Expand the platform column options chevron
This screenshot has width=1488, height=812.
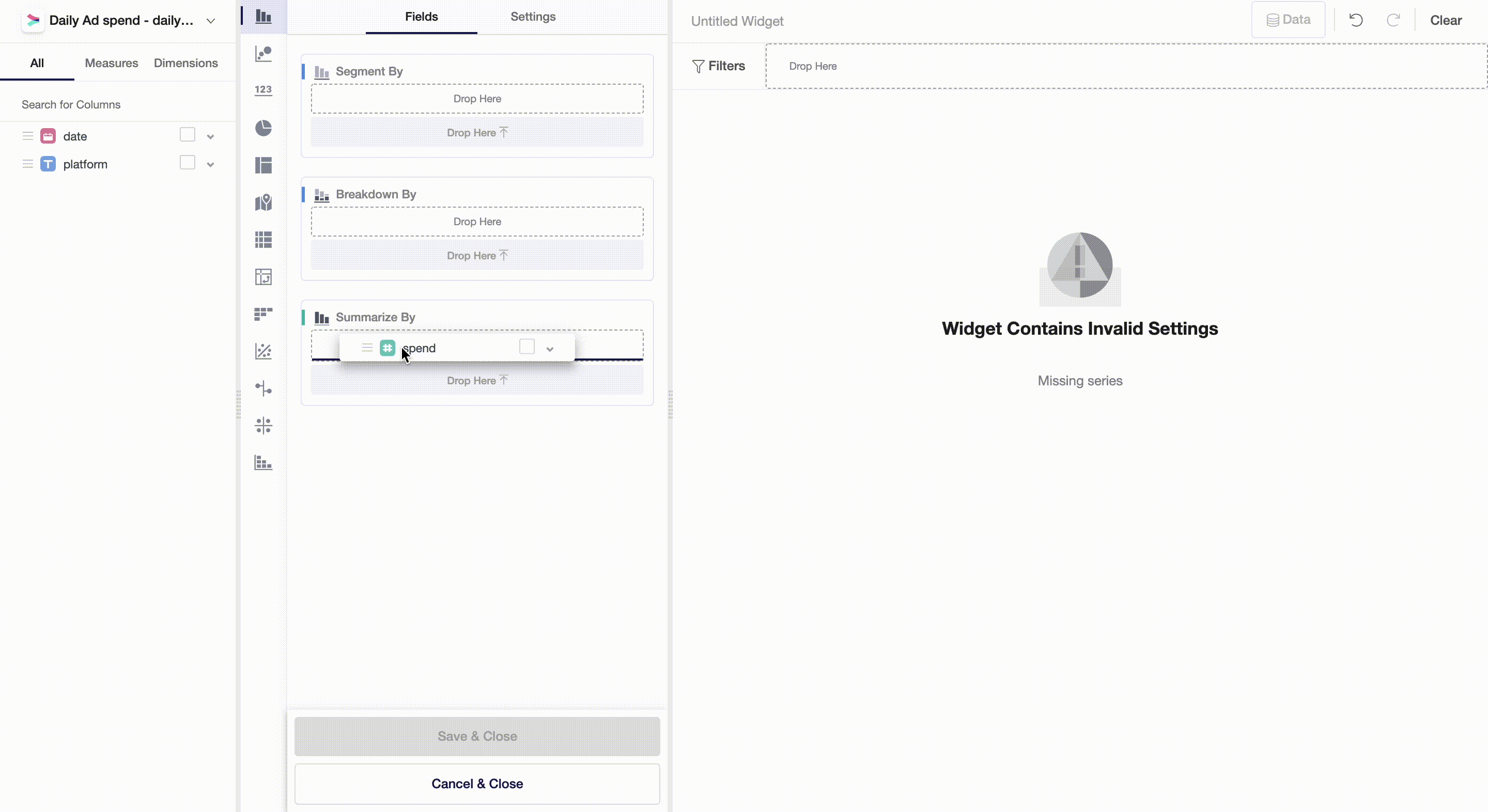click(210, 165)
